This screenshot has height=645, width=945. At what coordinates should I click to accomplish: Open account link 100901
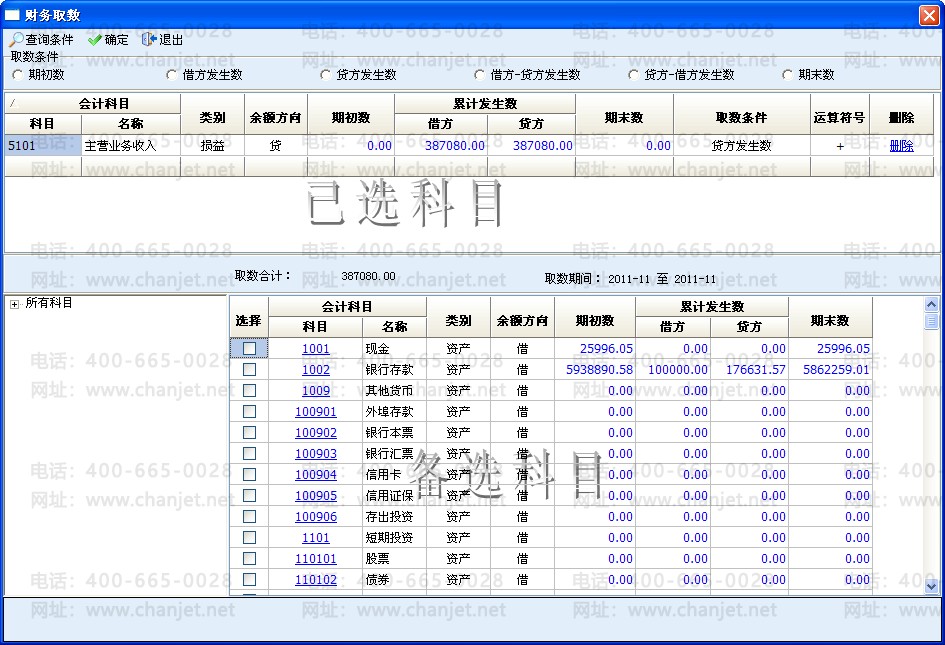click(x=315, y=412)
